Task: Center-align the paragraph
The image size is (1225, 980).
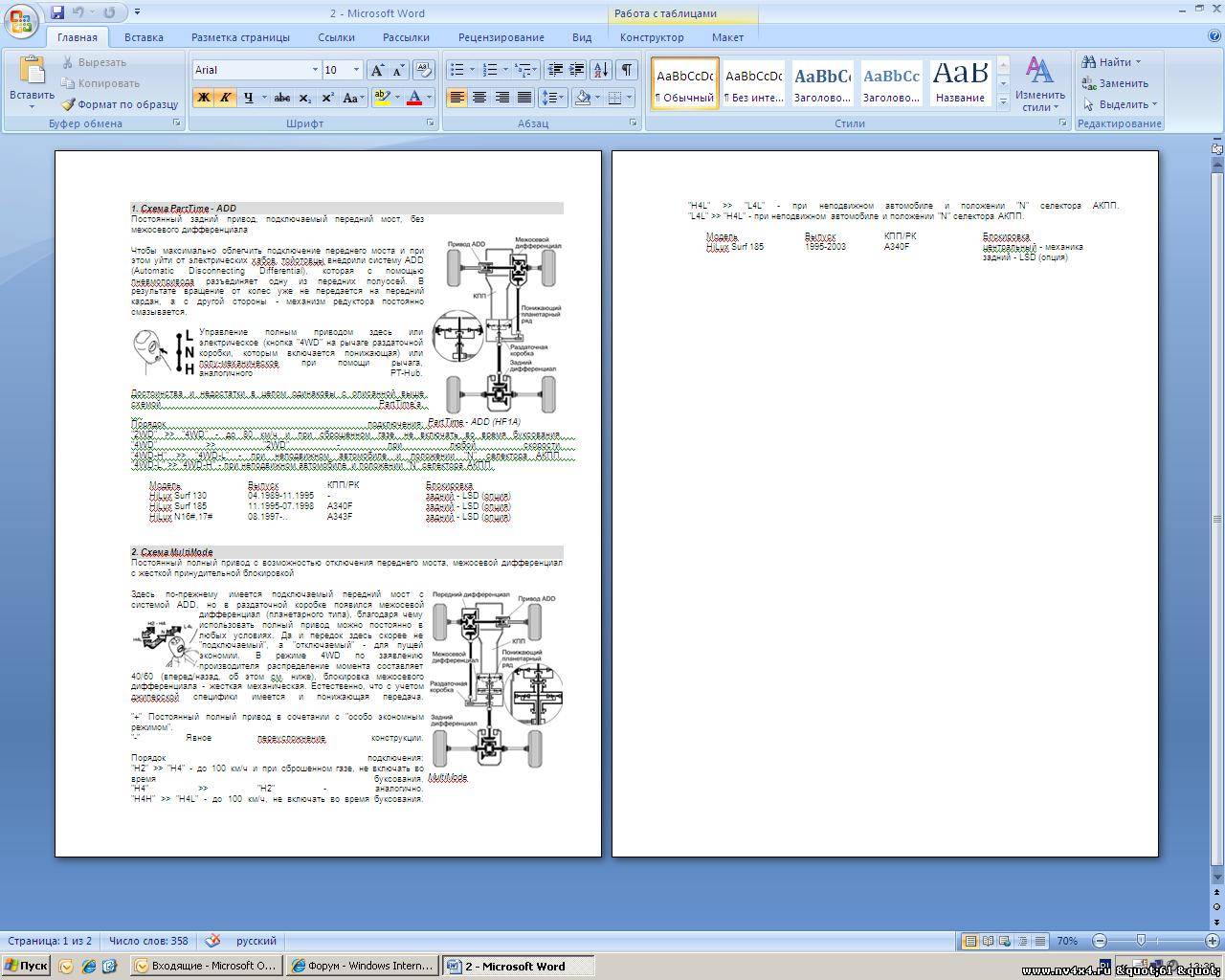Action: (479, 98)
